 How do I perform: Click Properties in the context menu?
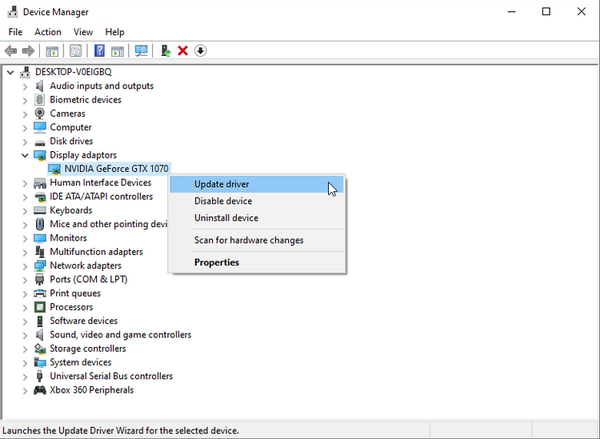[216, 262]
